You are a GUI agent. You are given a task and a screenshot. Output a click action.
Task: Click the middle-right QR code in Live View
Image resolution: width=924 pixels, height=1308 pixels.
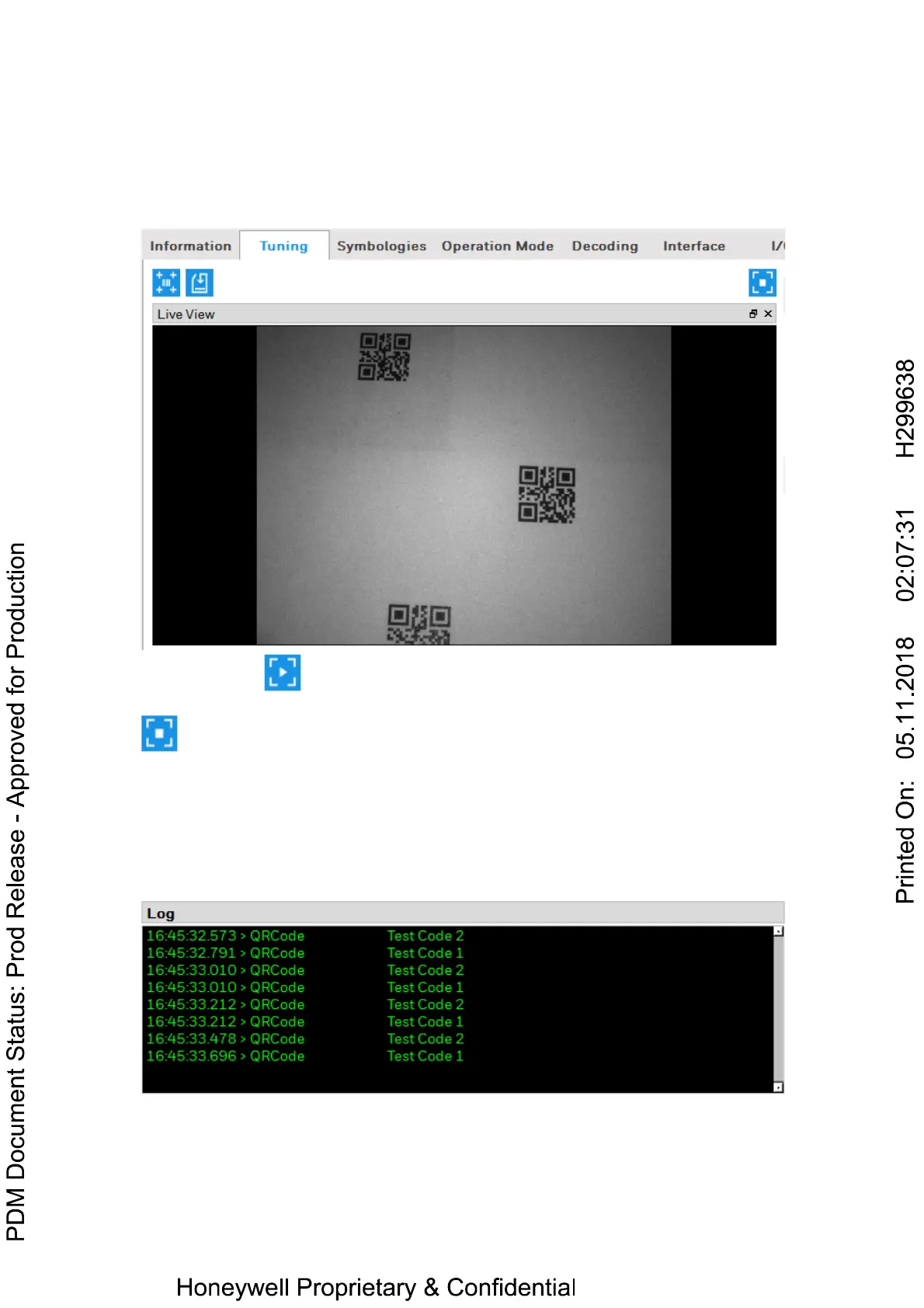click(547, 493)
